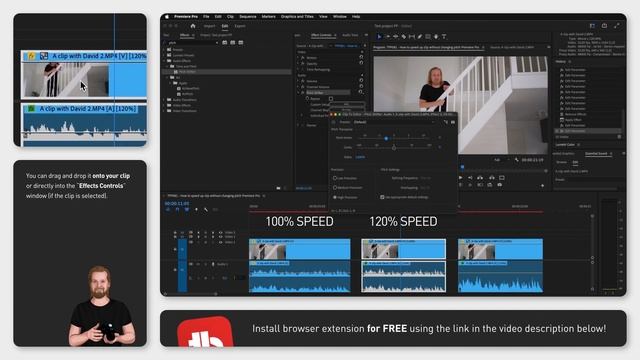Viewport: 640px width, 360px height.
Task: Adjust the Semi-tones pitch slider handle
Action: pos(386,138)
